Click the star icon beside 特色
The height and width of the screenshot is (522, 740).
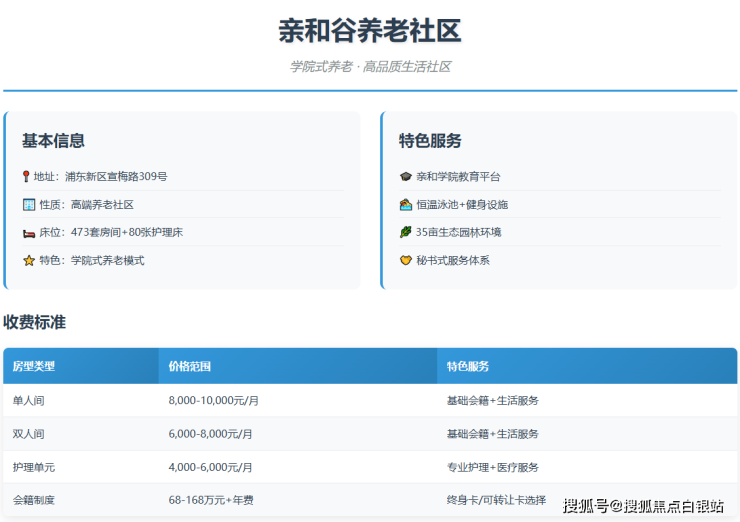pos(28,261)
